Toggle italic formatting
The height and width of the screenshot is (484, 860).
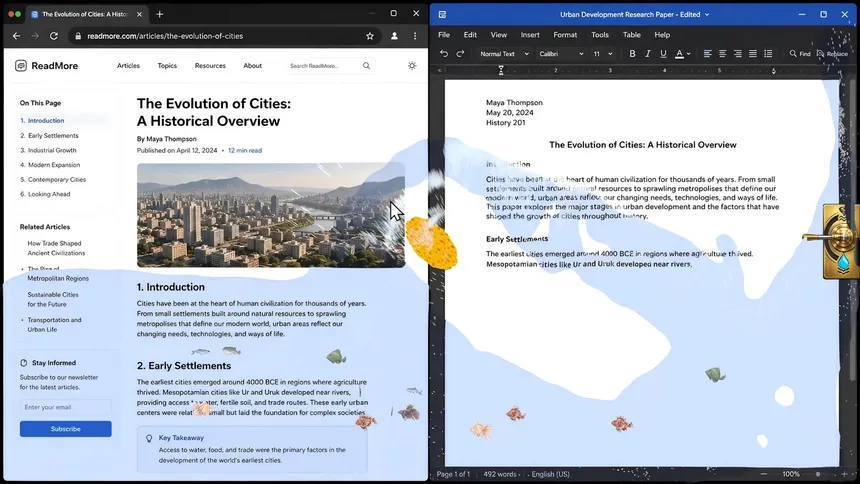[648, 54]
